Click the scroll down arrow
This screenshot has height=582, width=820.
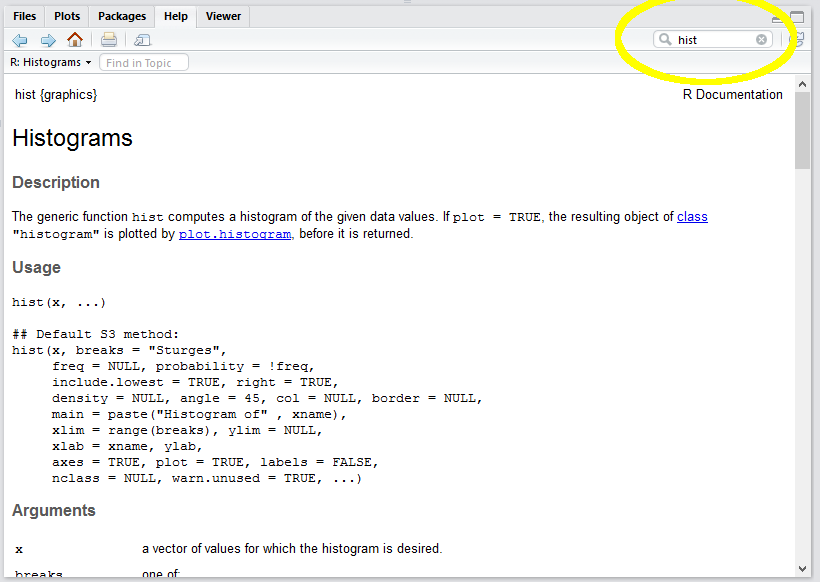pos(803,569)
